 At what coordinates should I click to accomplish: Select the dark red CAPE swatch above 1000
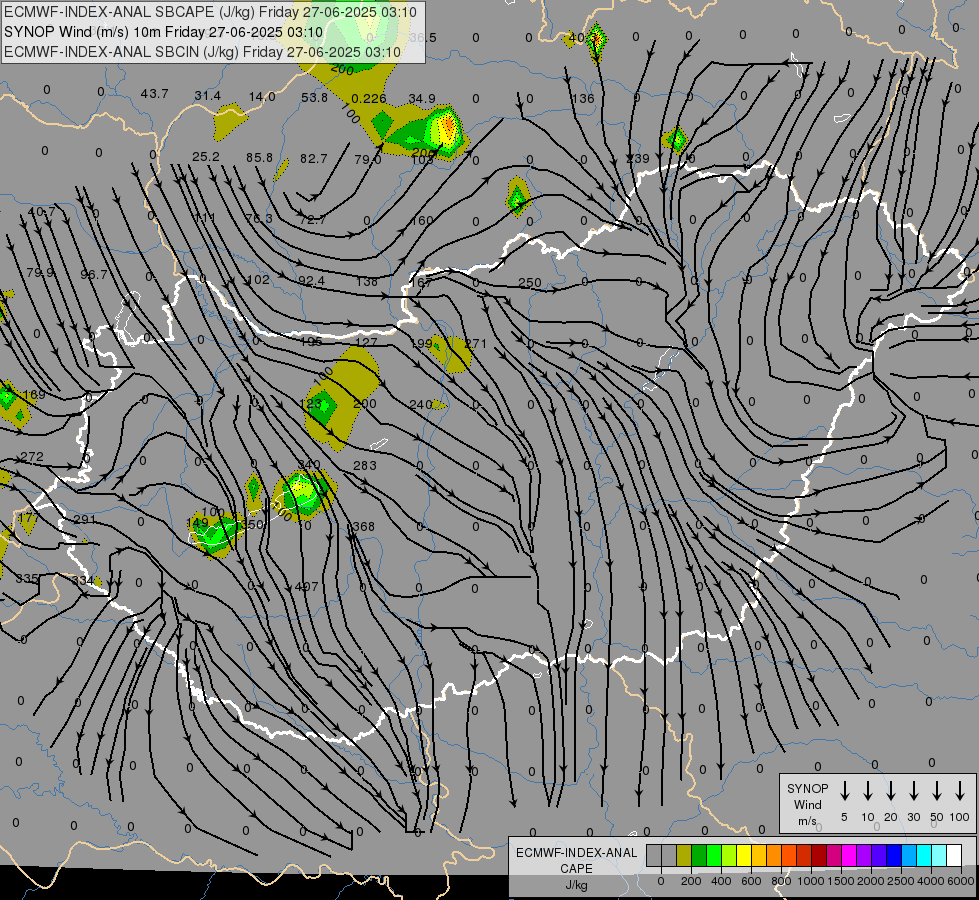(819, 855)
